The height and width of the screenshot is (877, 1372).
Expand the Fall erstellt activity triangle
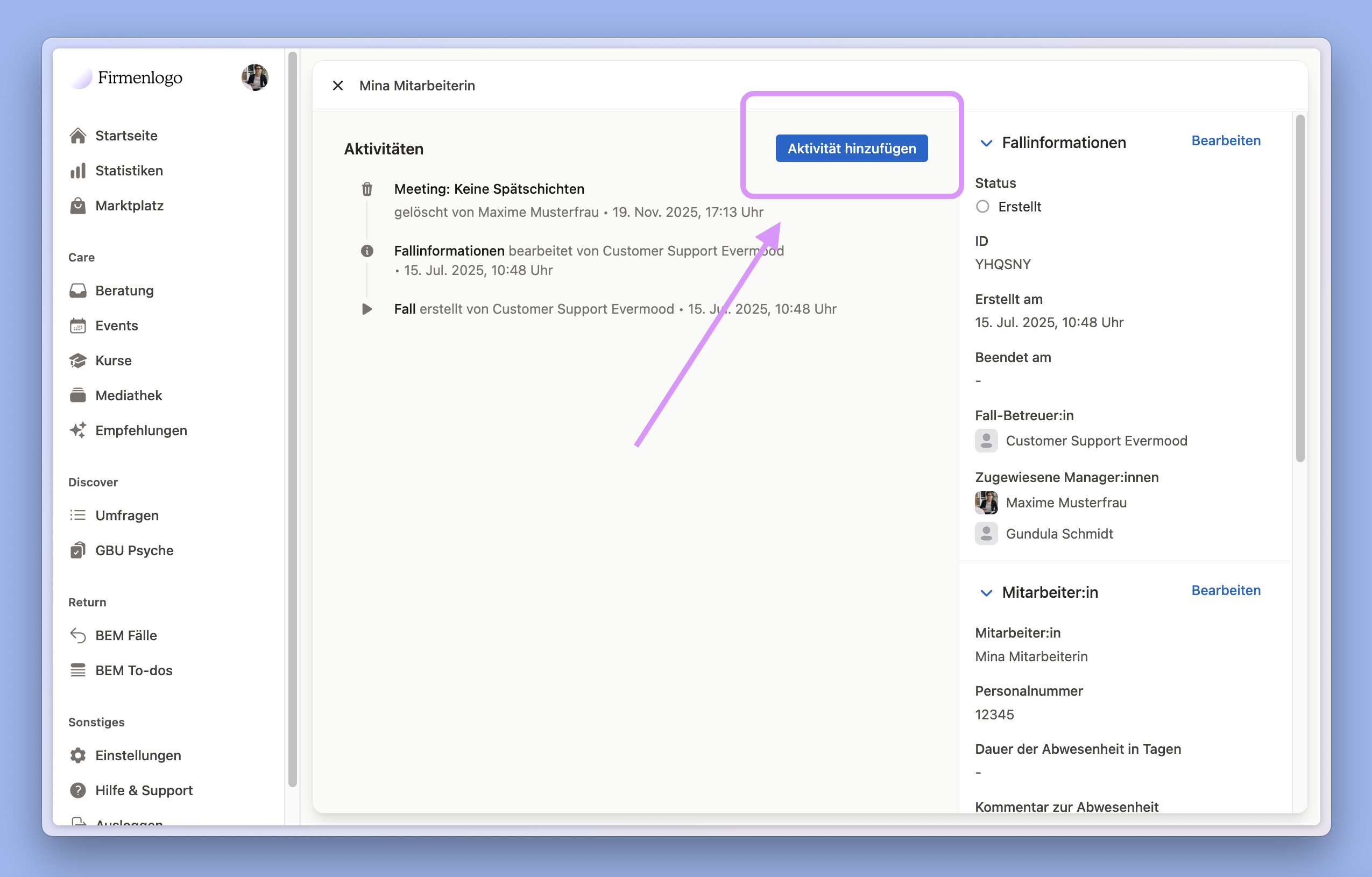367,309
